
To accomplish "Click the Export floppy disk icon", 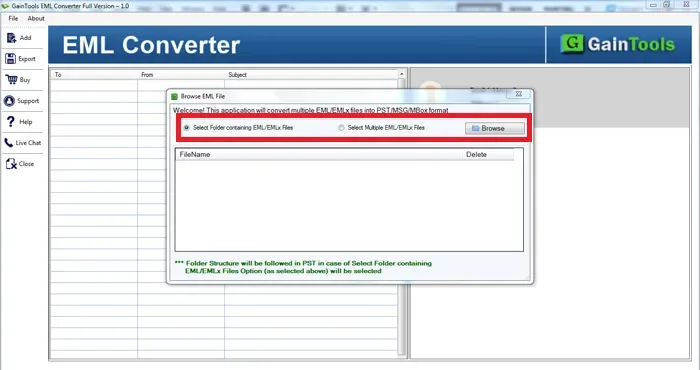I will [11, 58].
